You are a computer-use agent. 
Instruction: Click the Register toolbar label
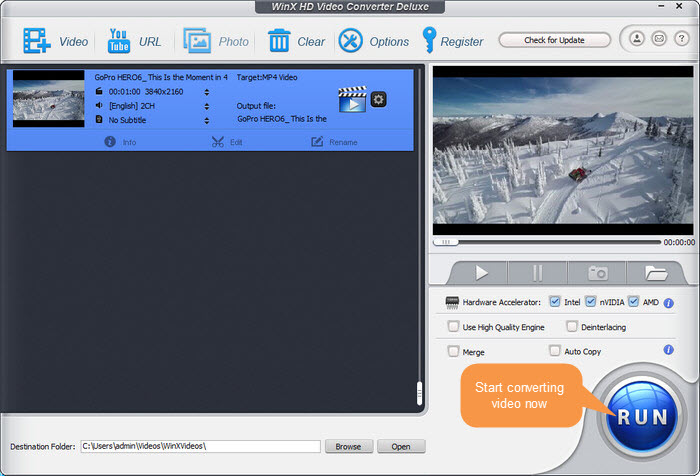pos(462,42)
